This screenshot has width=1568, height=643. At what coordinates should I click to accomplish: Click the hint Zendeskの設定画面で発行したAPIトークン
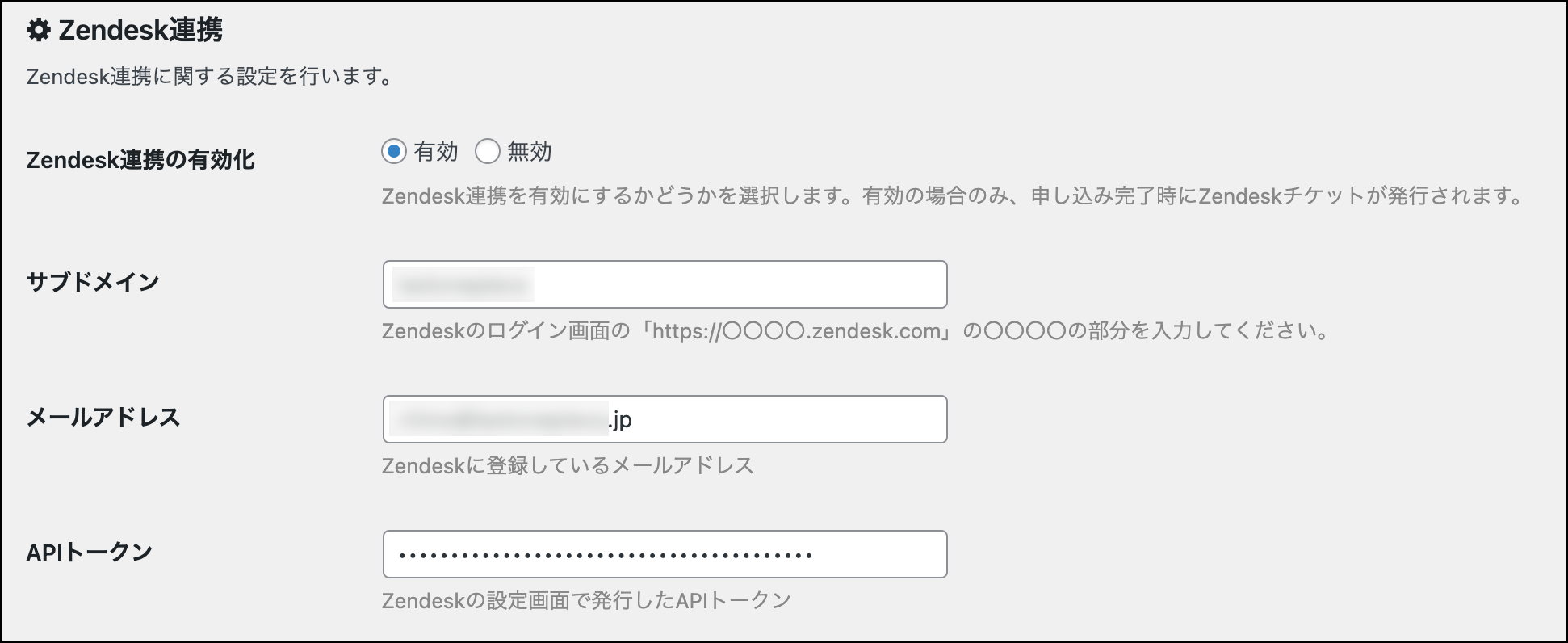(586, 601)
